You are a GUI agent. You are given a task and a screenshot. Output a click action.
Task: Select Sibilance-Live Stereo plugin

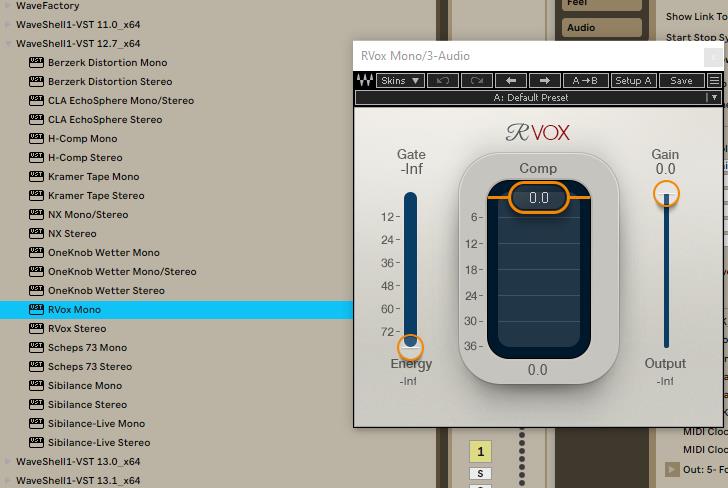point(99,443)
